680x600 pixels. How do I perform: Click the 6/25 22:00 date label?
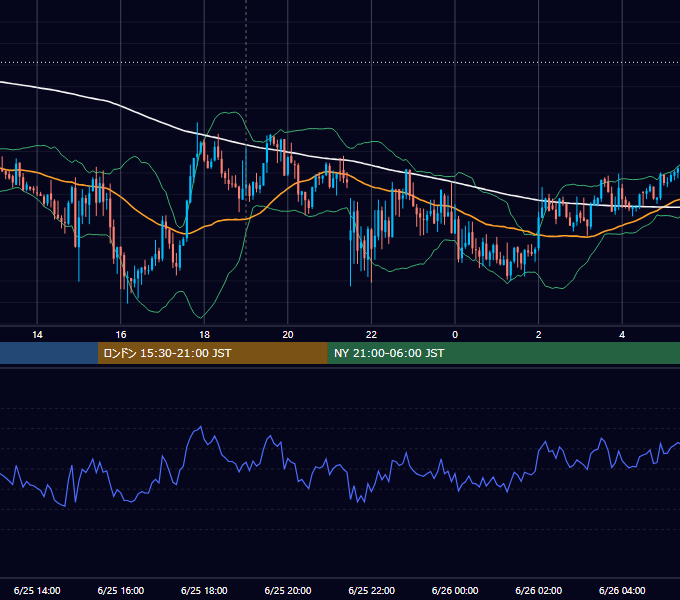coord(372,590)
